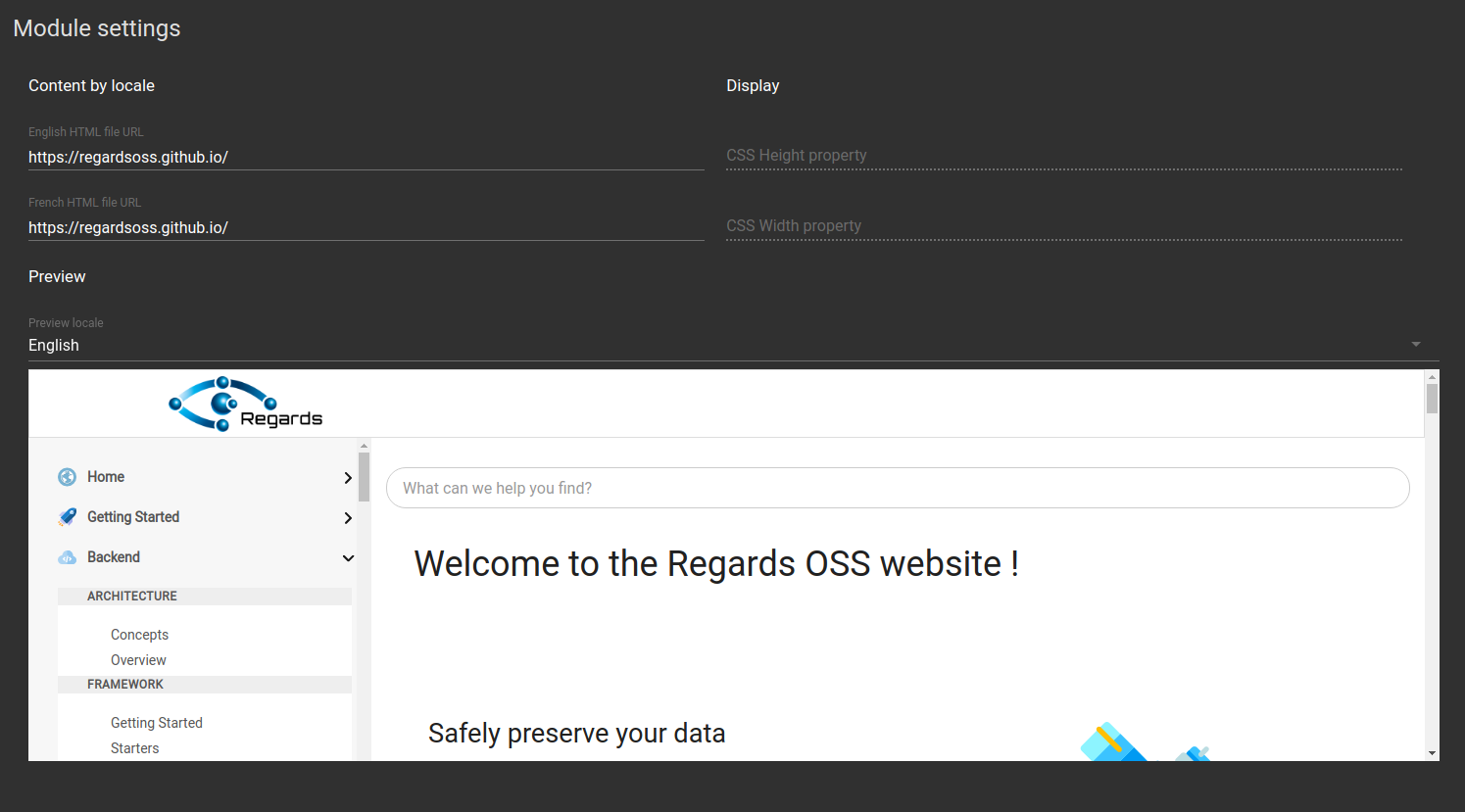Click the sidebar navigation scrollbar thumb
The image size is (1465, 812).
coord(365,477)
